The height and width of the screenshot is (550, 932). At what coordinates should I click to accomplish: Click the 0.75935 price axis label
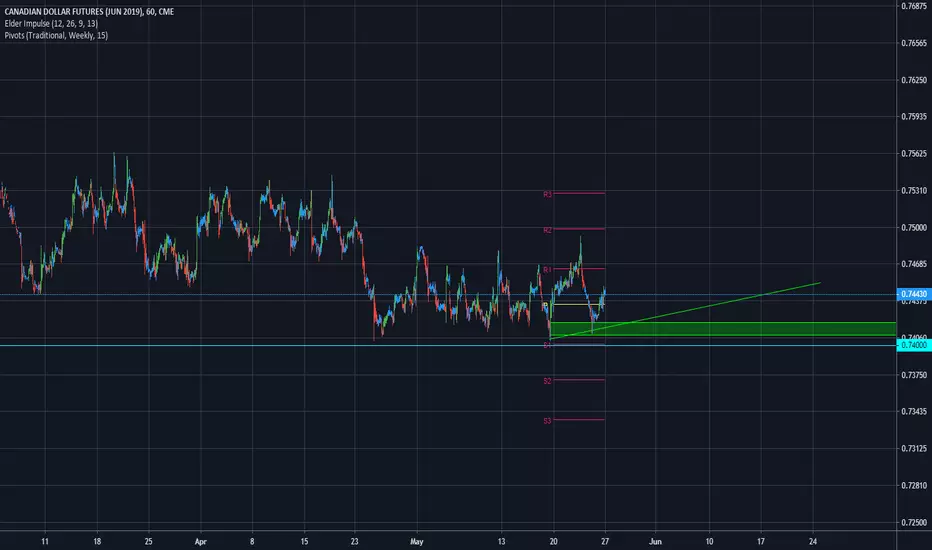[914, 117]
